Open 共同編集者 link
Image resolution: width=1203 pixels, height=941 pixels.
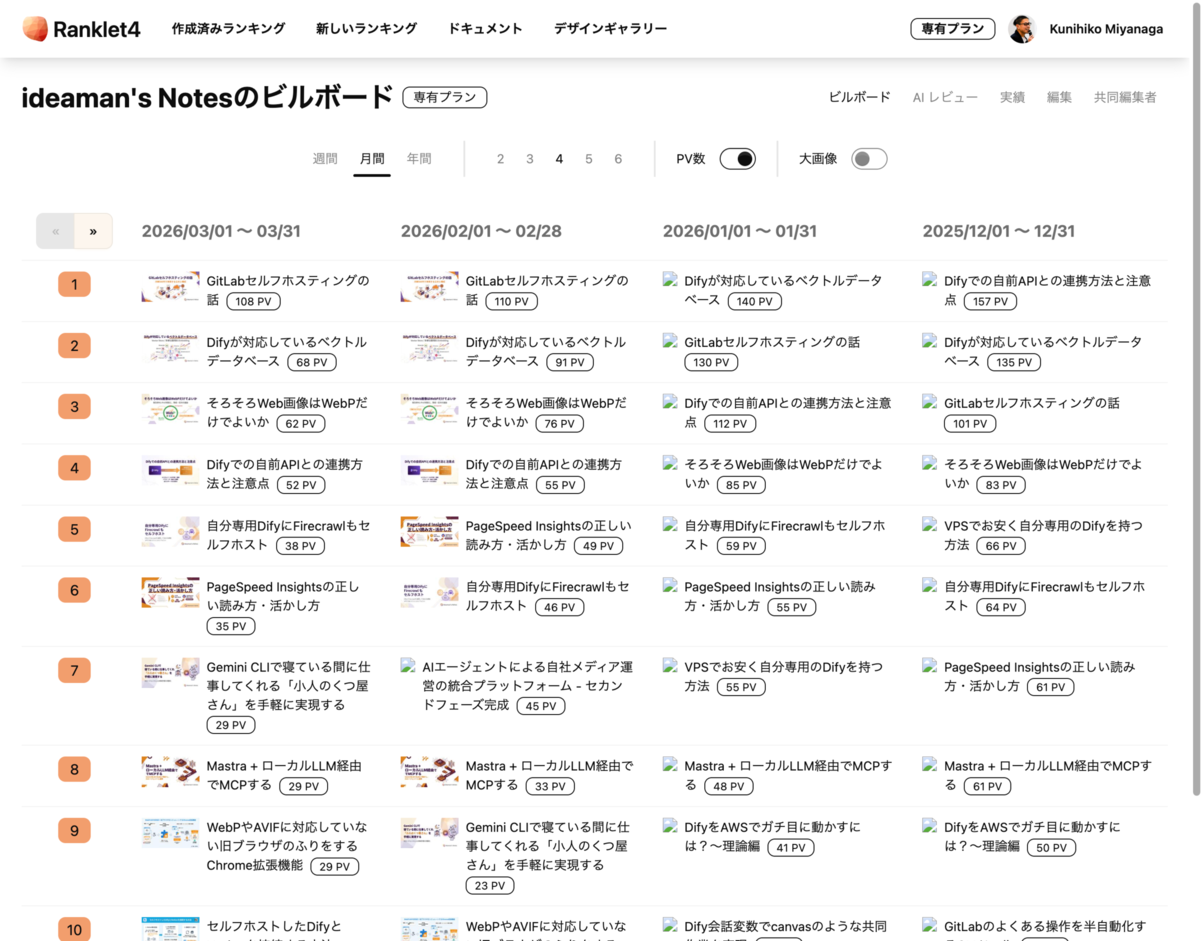1125,97
